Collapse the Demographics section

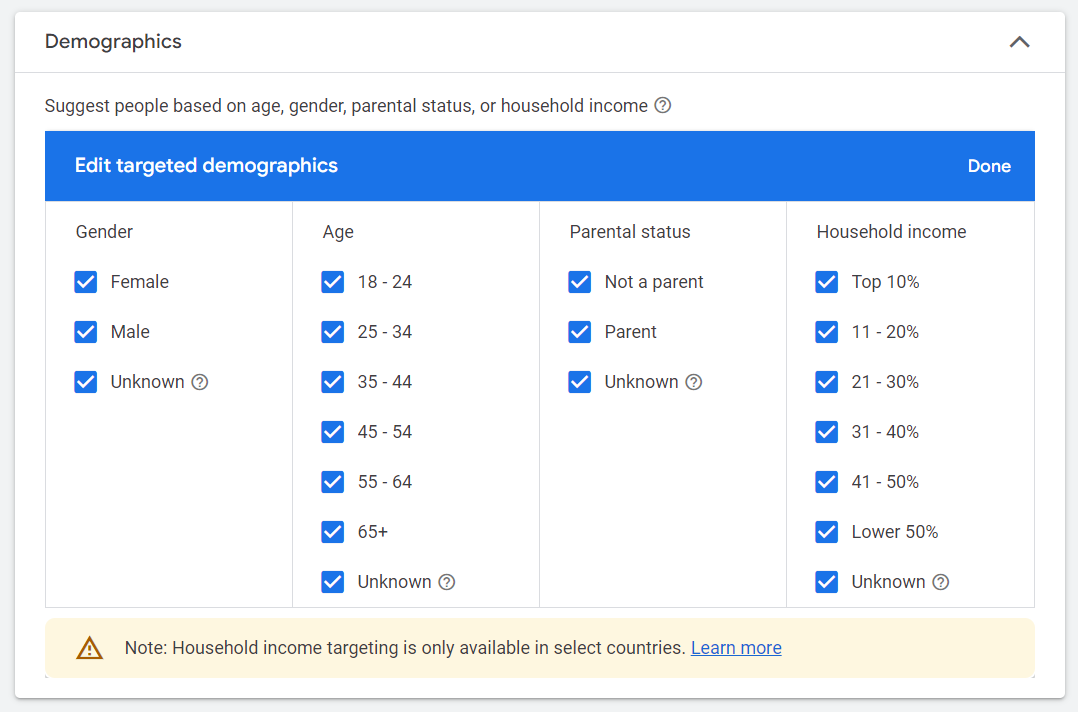1019,42
